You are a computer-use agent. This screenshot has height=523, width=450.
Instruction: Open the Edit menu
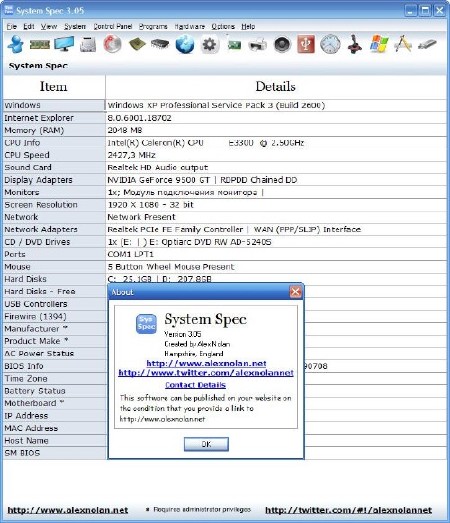(x=29, y=26)
